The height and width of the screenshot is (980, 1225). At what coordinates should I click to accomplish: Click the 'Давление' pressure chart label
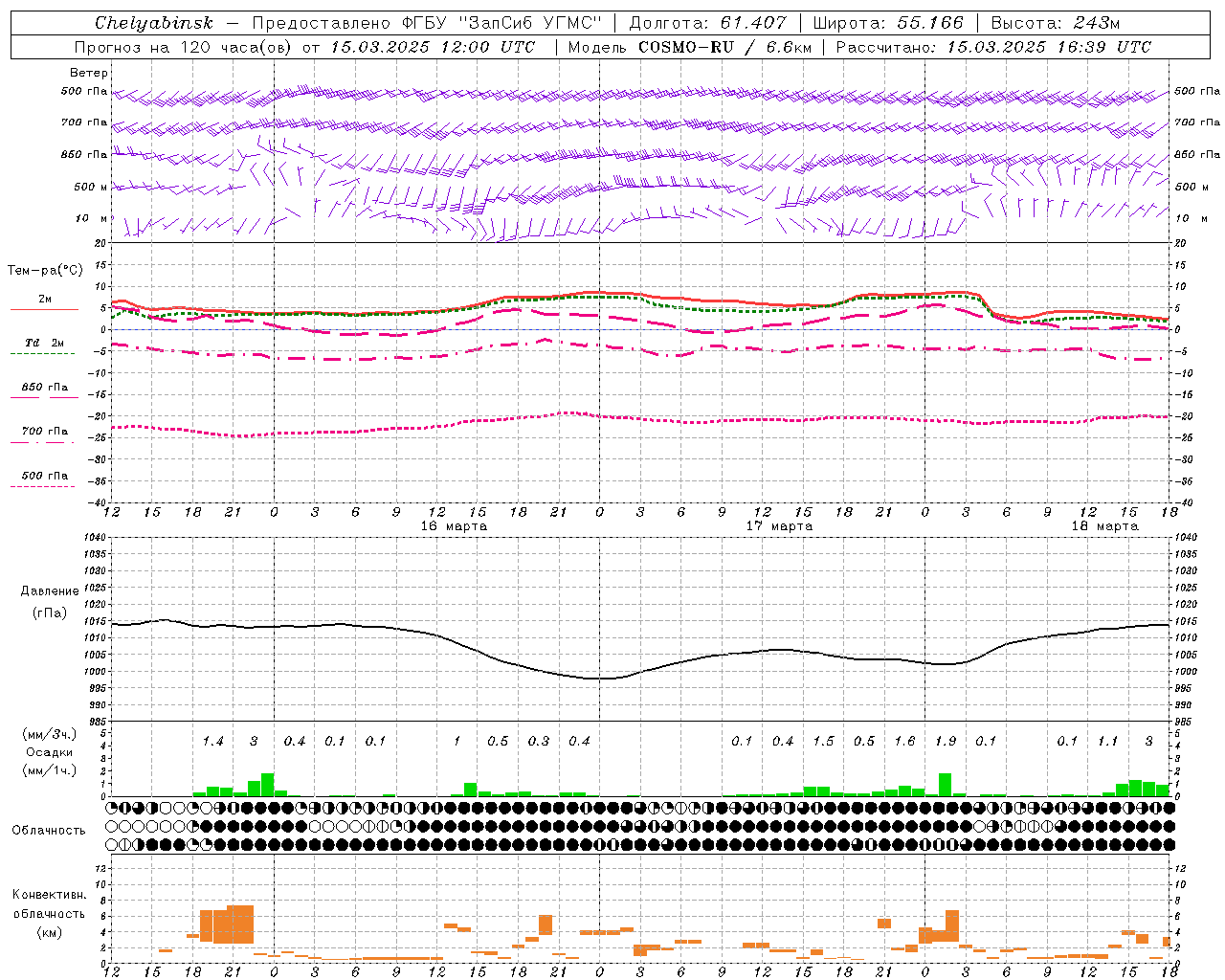[50, 591]
